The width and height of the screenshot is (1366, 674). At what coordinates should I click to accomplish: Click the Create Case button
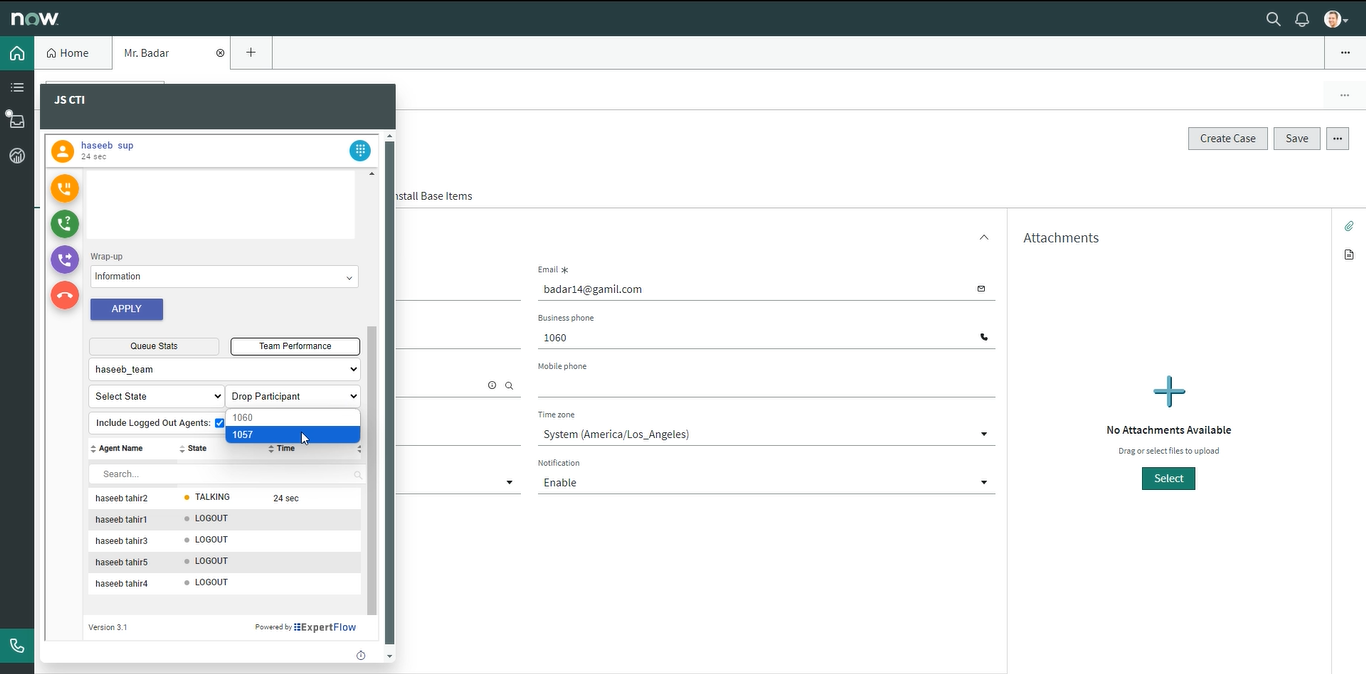(1227, 139)
